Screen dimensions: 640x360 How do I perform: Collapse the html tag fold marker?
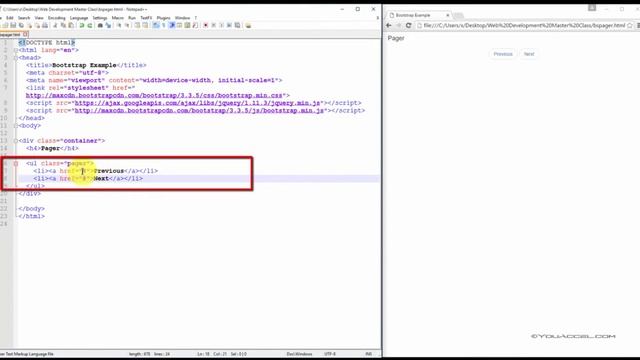coord(16,50)
